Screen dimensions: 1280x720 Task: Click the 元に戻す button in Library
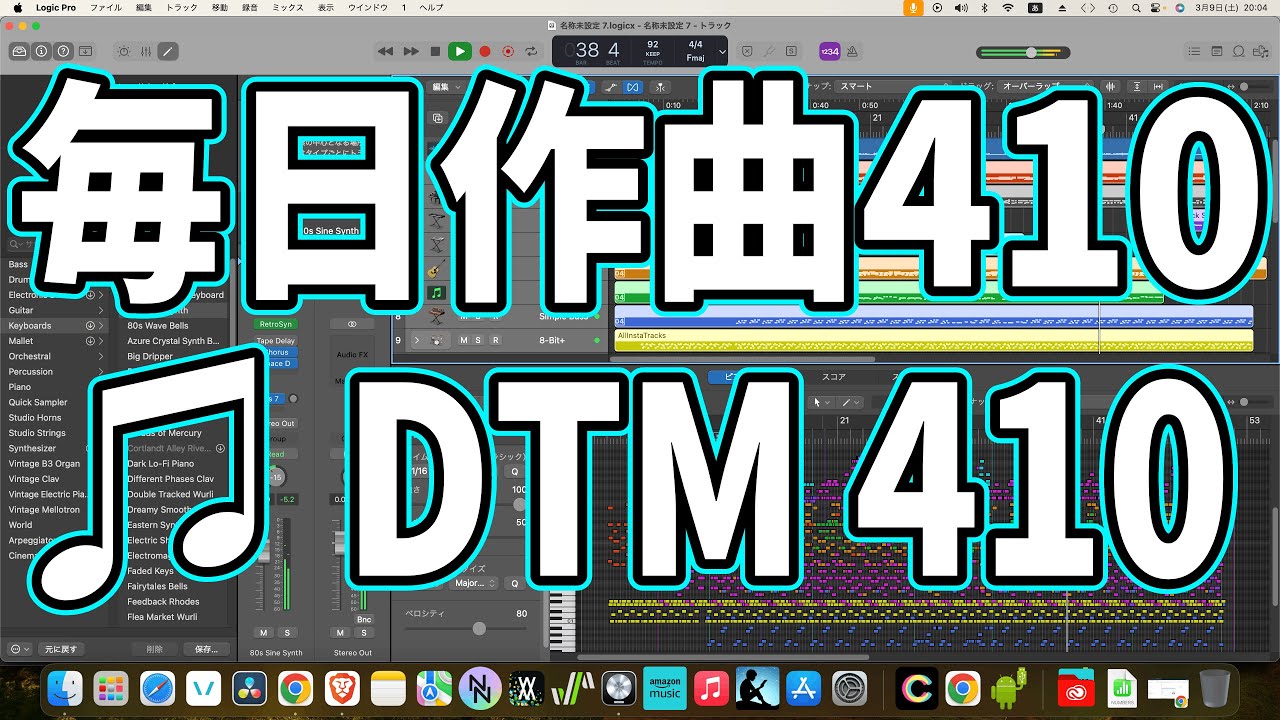point(60,649)
